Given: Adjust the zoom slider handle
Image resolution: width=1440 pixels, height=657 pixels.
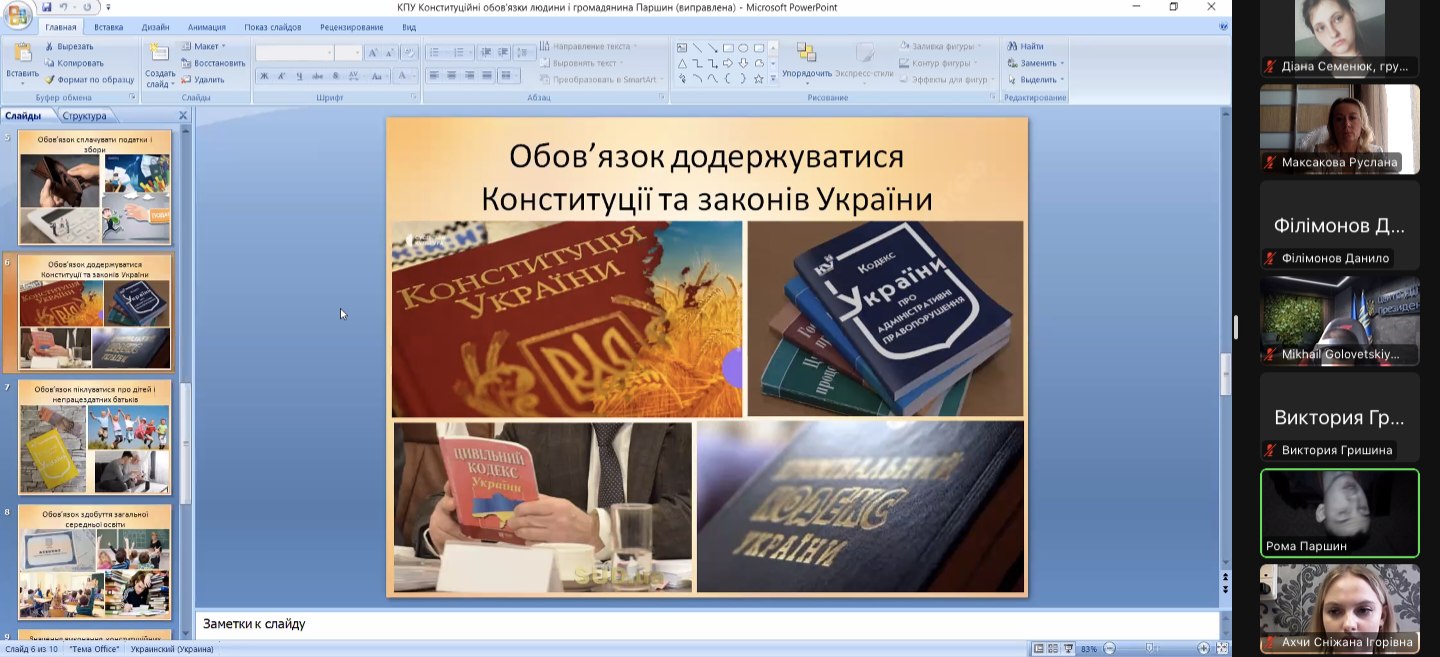Looking at the screenshot, I should point(1150,649).
